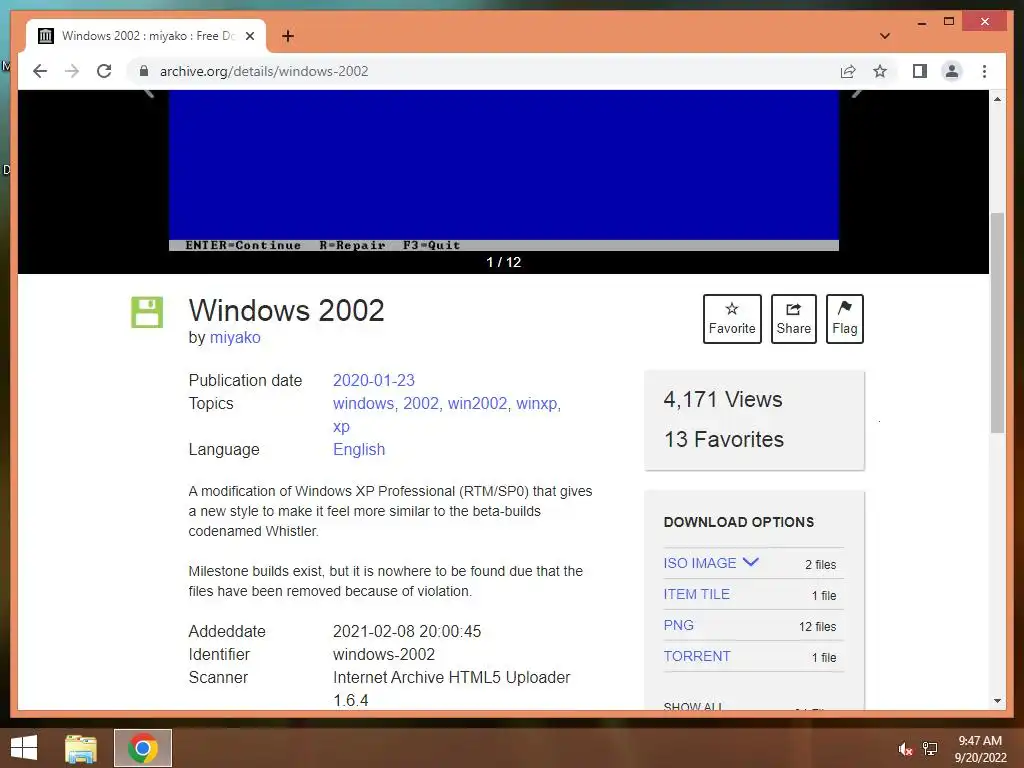The height and width of the screenshot is (768, 1024).
Task: Open miyako uploader profile link
Action: pyautogui.click(x=235, y=338)
